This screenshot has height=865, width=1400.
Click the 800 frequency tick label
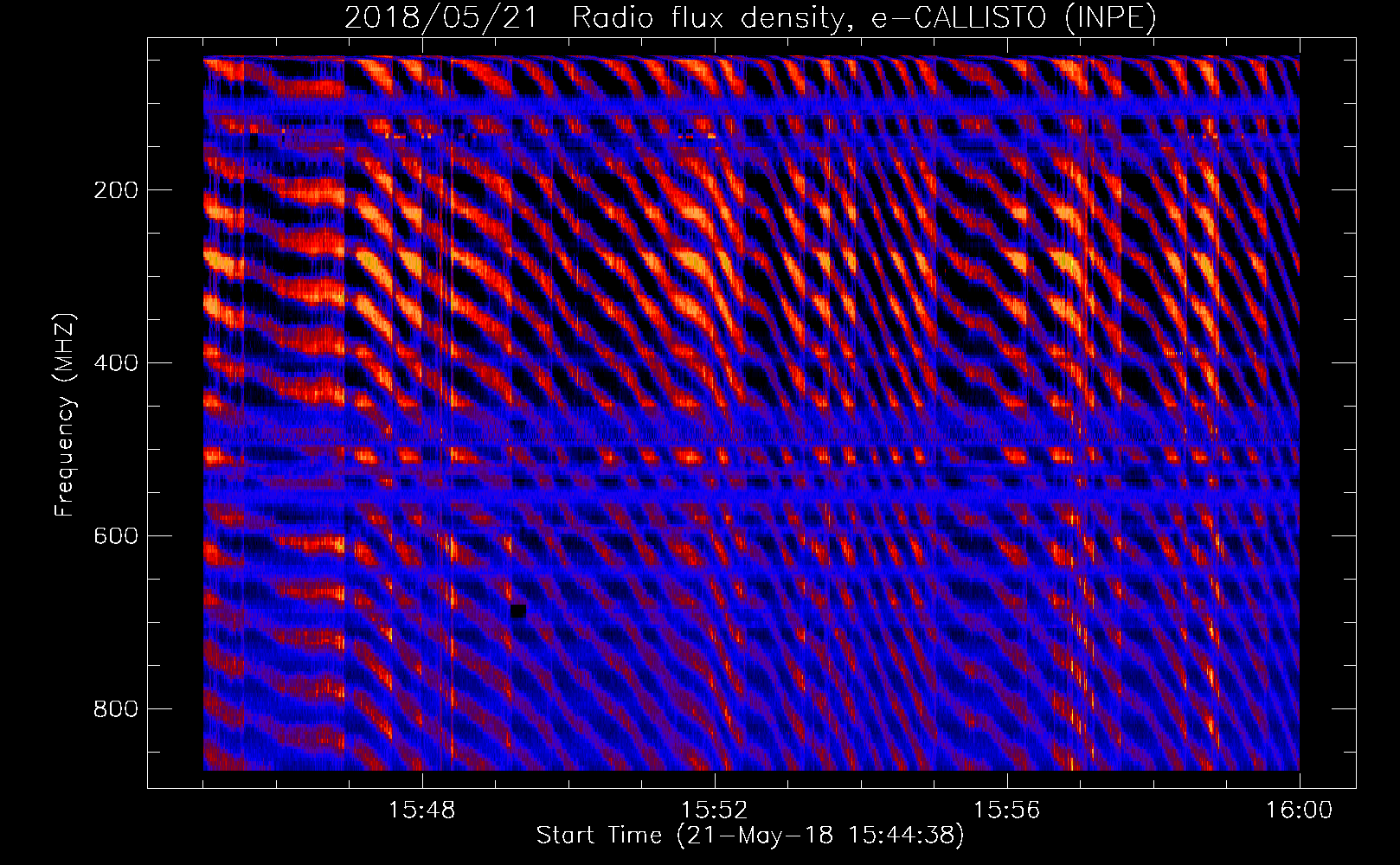click(x=116, y=709)
